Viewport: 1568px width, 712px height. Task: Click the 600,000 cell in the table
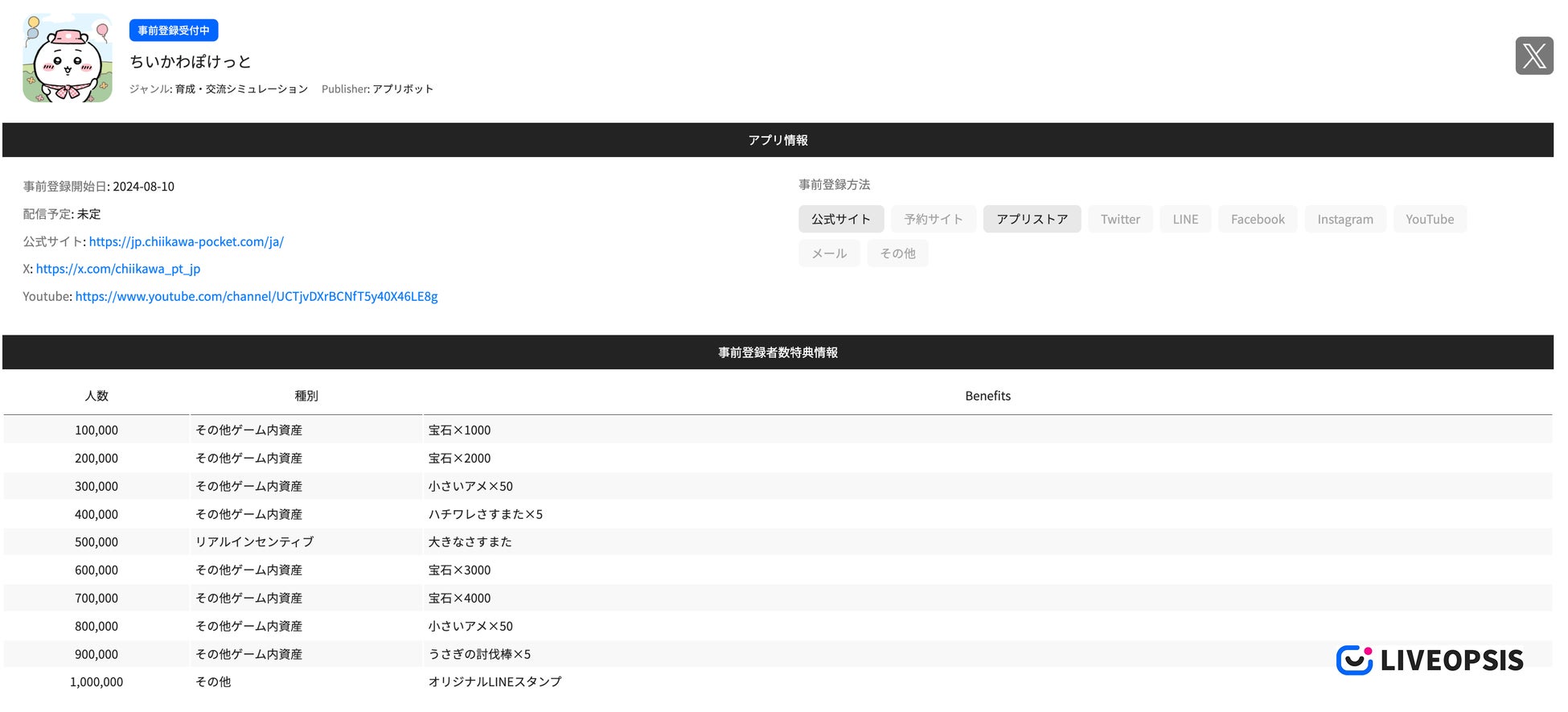(x=96, y=570)
